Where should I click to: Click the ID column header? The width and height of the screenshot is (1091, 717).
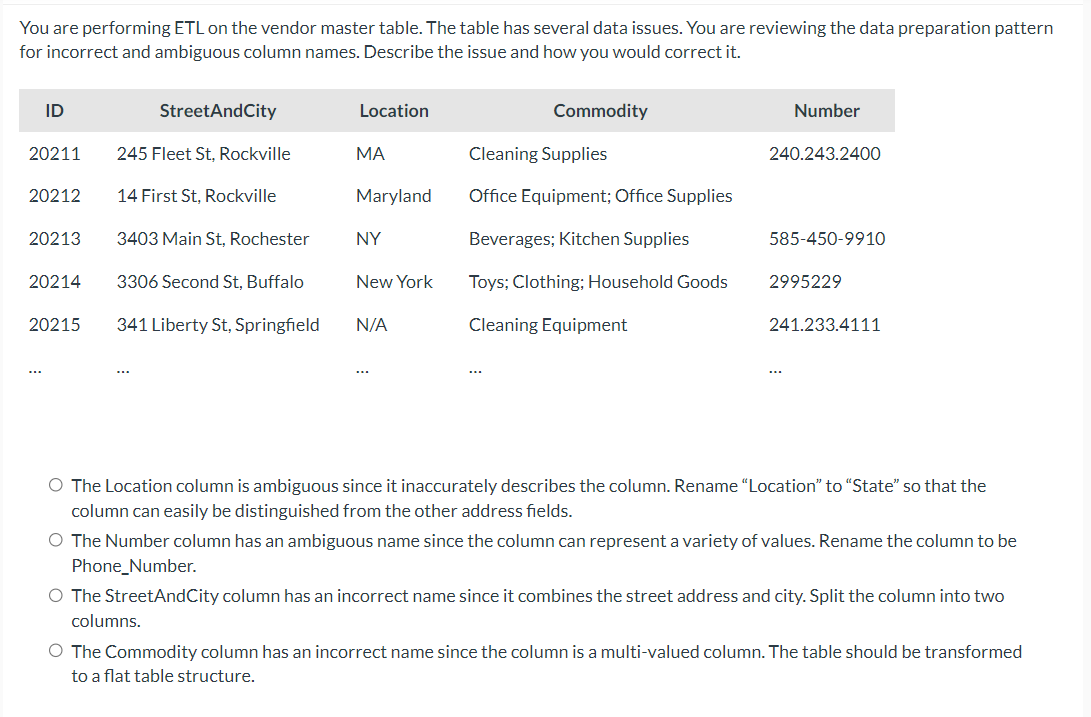tap(54, 110)
